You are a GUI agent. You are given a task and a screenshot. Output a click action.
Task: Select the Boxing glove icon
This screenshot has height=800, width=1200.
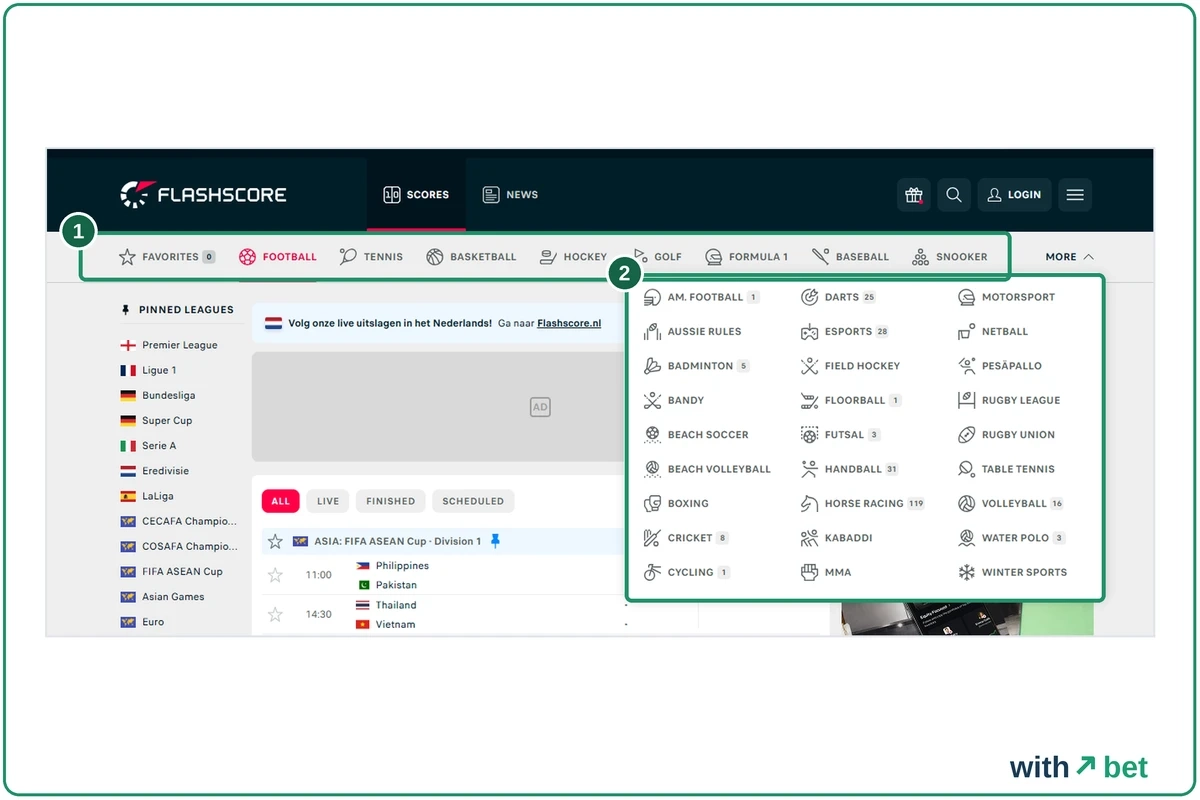pyautogui.click(x=652, y=504)
